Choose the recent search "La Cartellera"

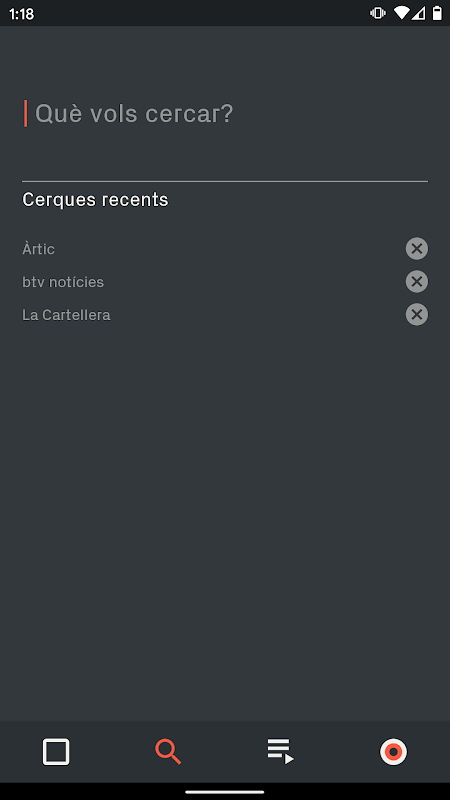[66, 315]
